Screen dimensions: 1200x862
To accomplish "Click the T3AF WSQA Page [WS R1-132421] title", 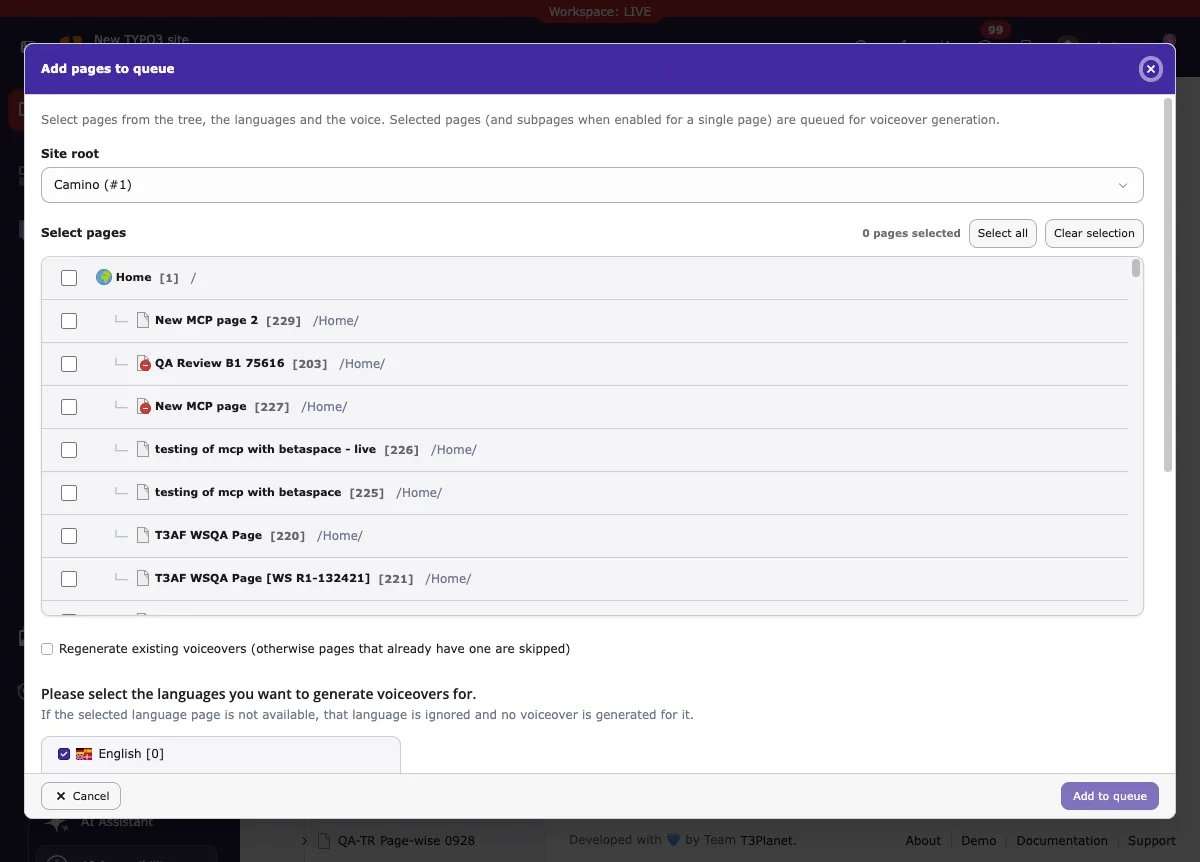I will pos(262,579).
